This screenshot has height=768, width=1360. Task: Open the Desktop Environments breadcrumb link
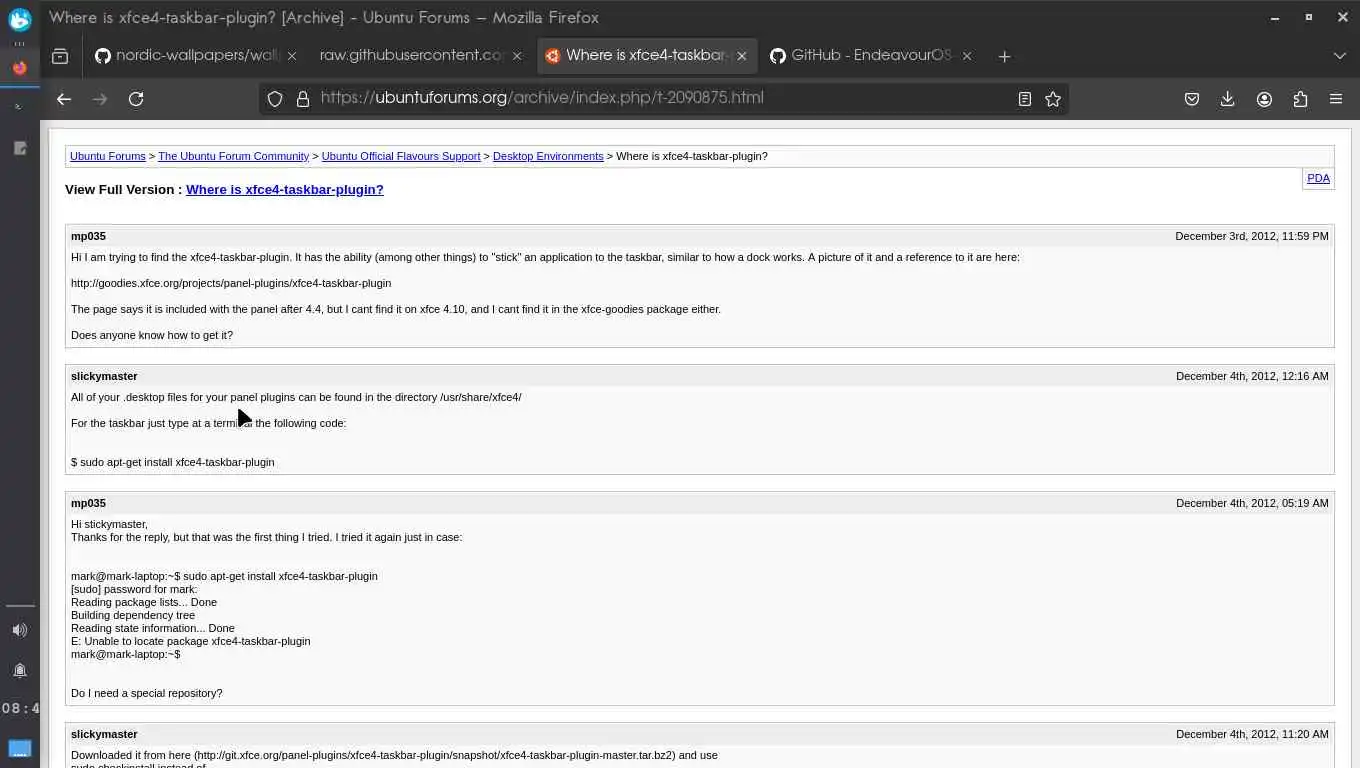[548, 156]
